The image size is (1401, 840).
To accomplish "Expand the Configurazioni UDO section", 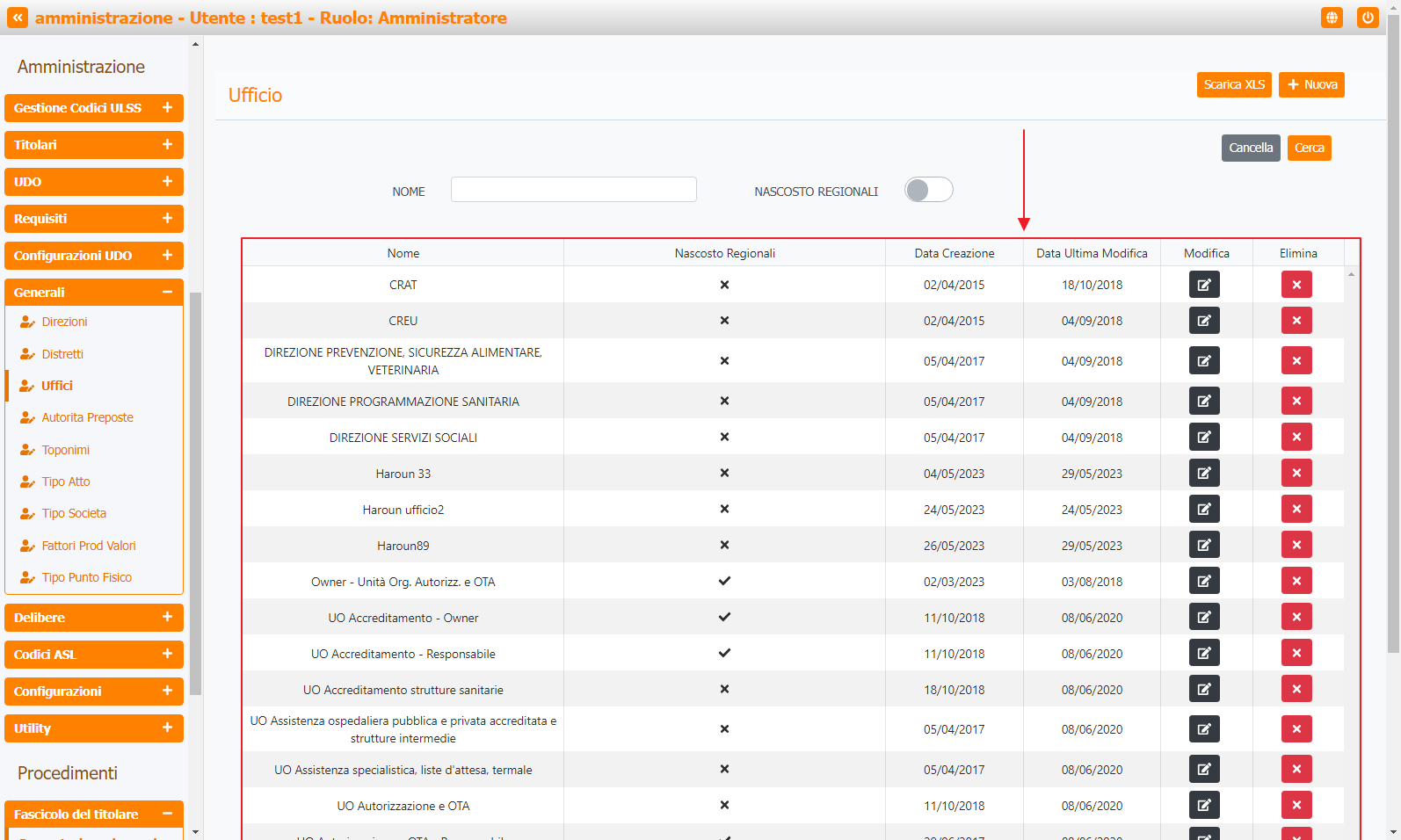I will point(93,256).
